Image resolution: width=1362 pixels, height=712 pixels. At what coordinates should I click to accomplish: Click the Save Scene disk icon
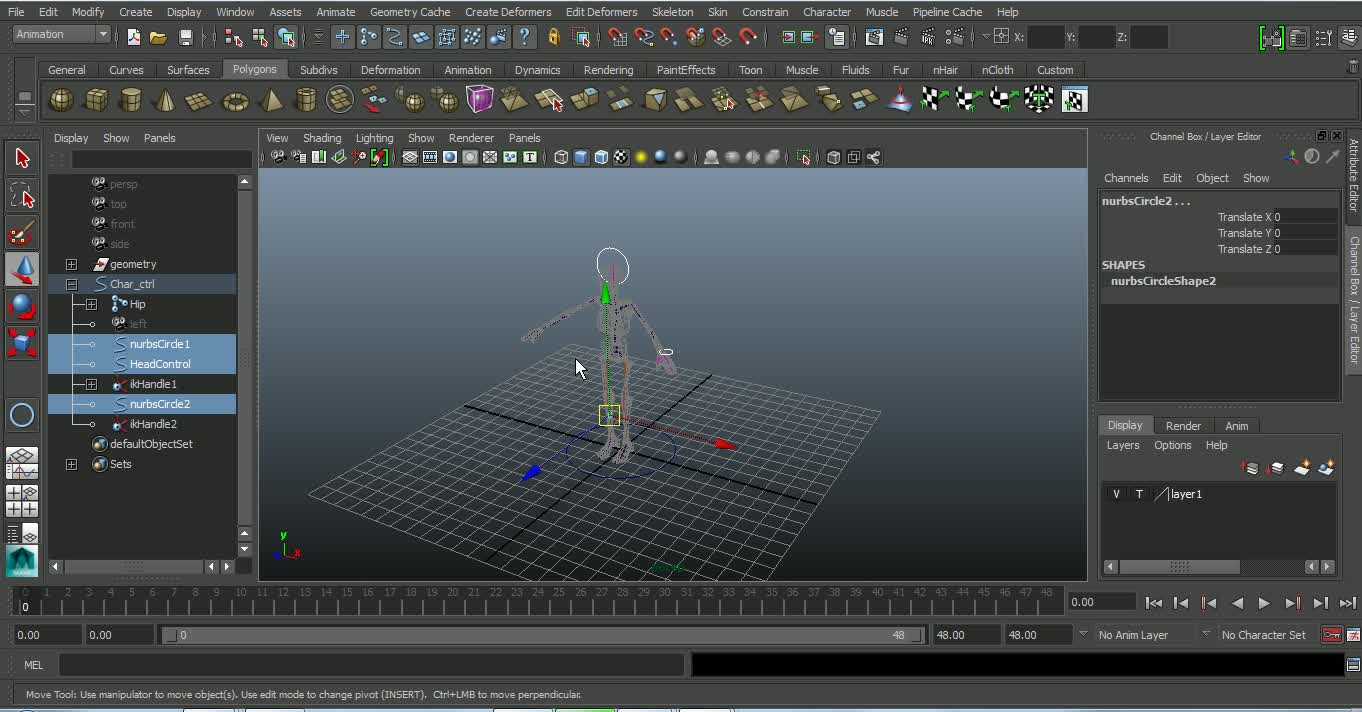185,37
